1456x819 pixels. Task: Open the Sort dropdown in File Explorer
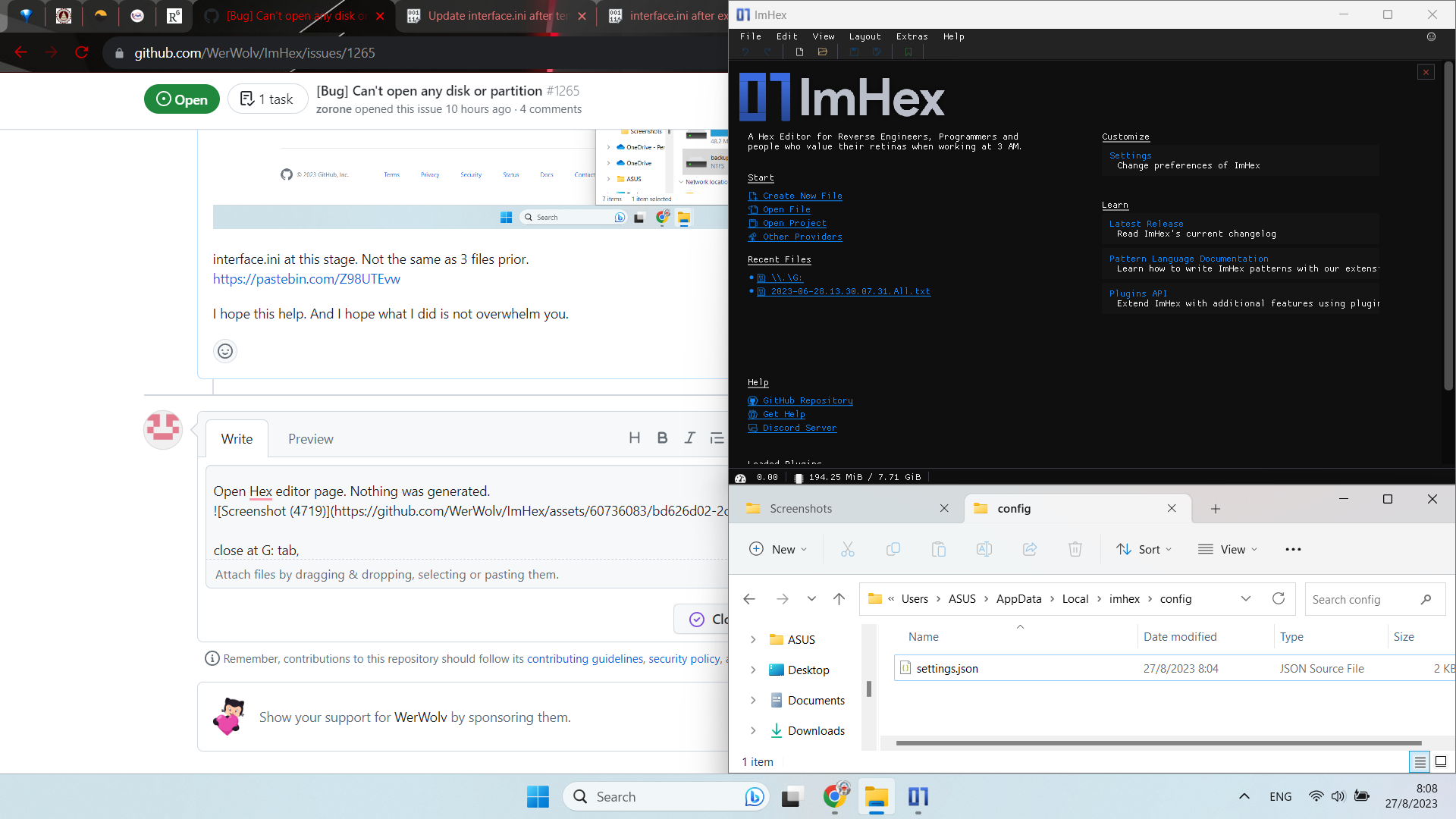coord(1144,549)
